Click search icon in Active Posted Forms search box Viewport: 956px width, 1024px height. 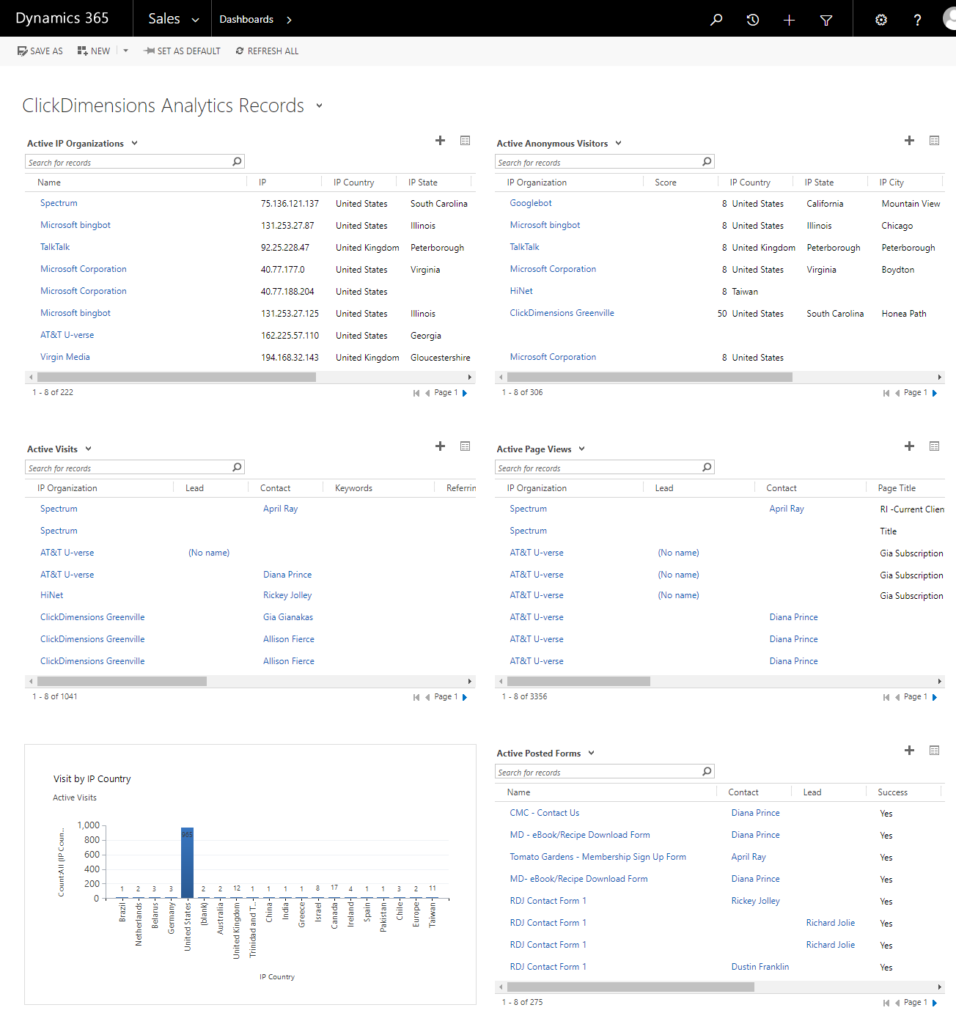click(707, 771)
